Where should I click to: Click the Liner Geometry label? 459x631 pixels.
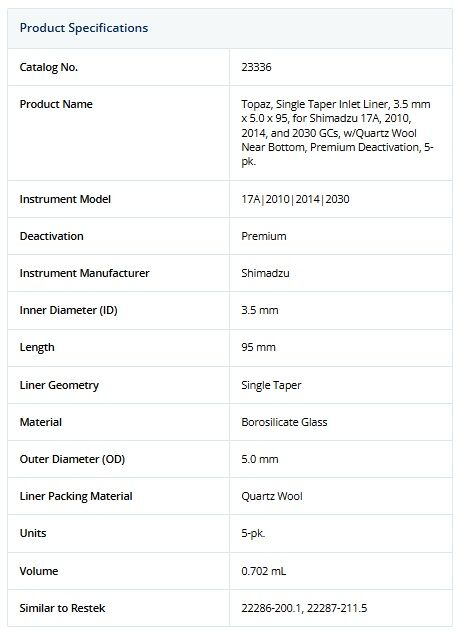pyautogui.click(x=59, y=385)
